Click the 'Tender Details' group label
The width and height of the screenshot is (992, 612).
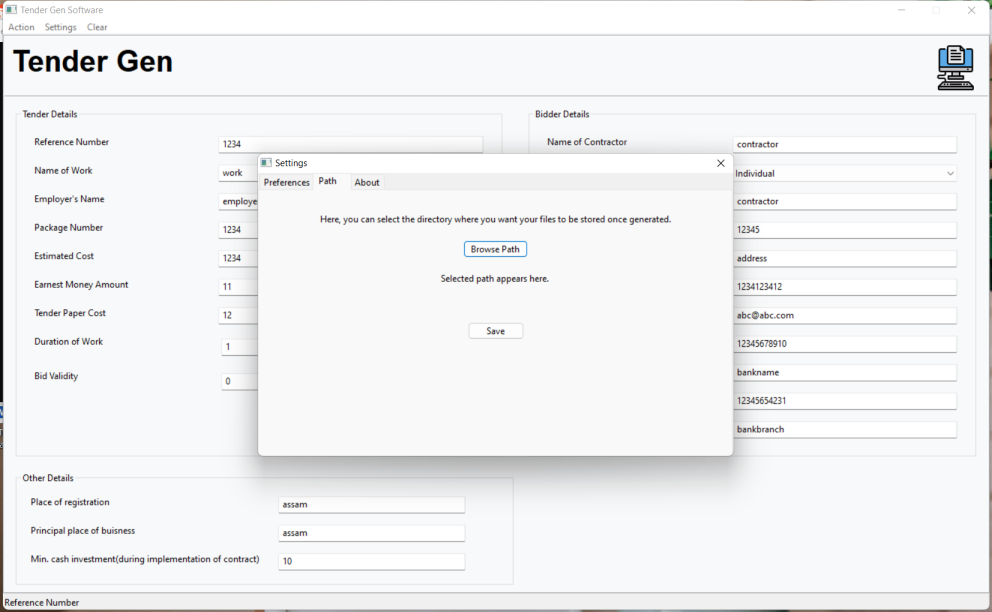50,114
